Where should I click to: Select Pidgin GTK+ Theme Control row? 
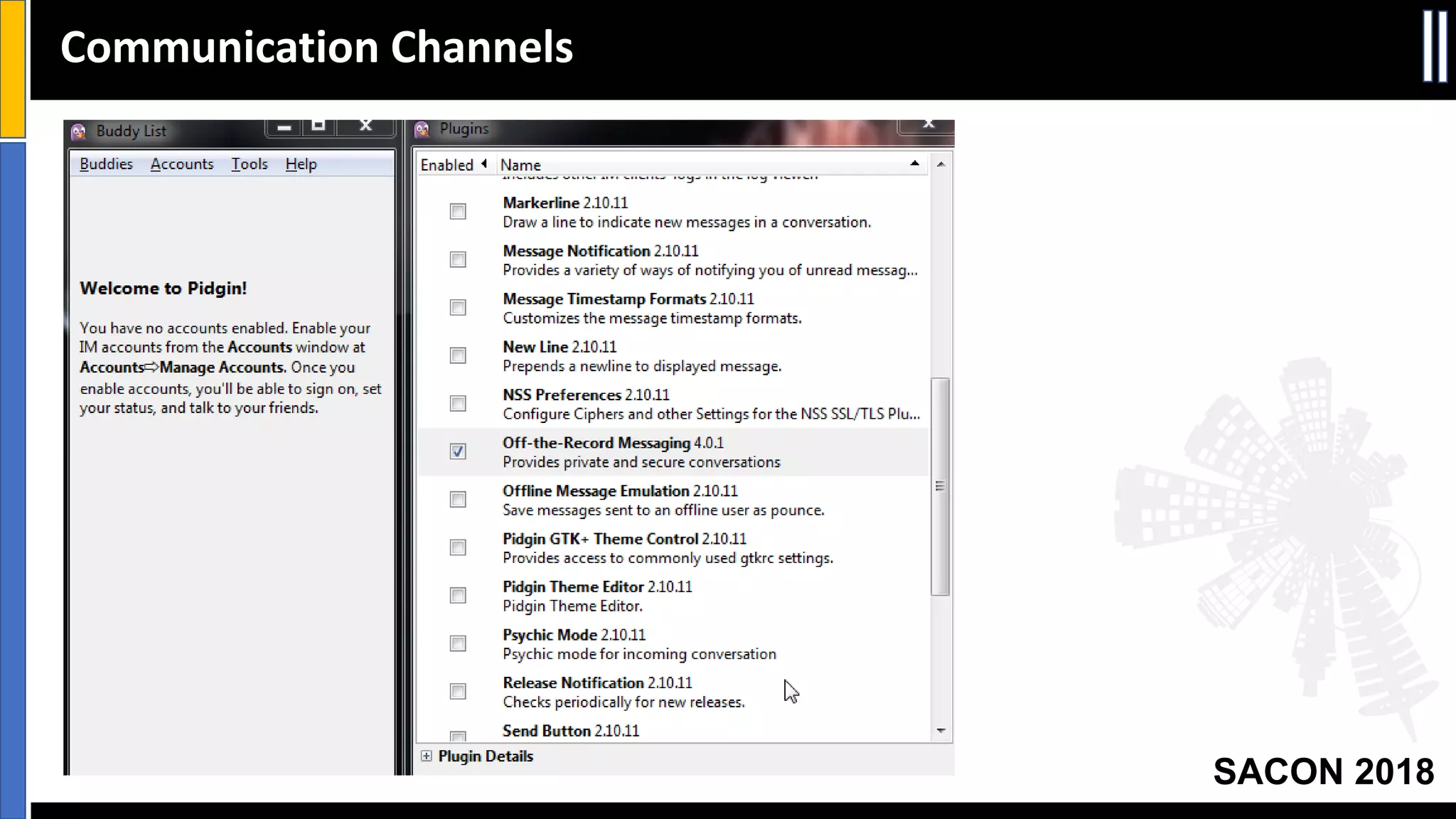click(673, 548)
